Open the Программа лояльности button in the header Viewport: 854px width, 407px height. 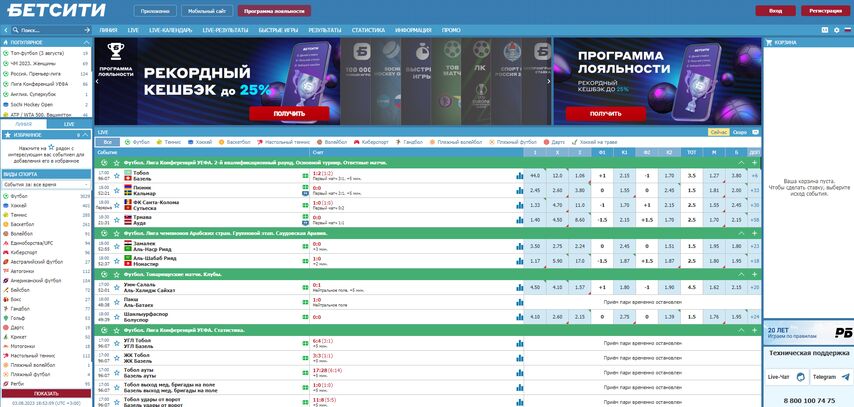point(274,11)
